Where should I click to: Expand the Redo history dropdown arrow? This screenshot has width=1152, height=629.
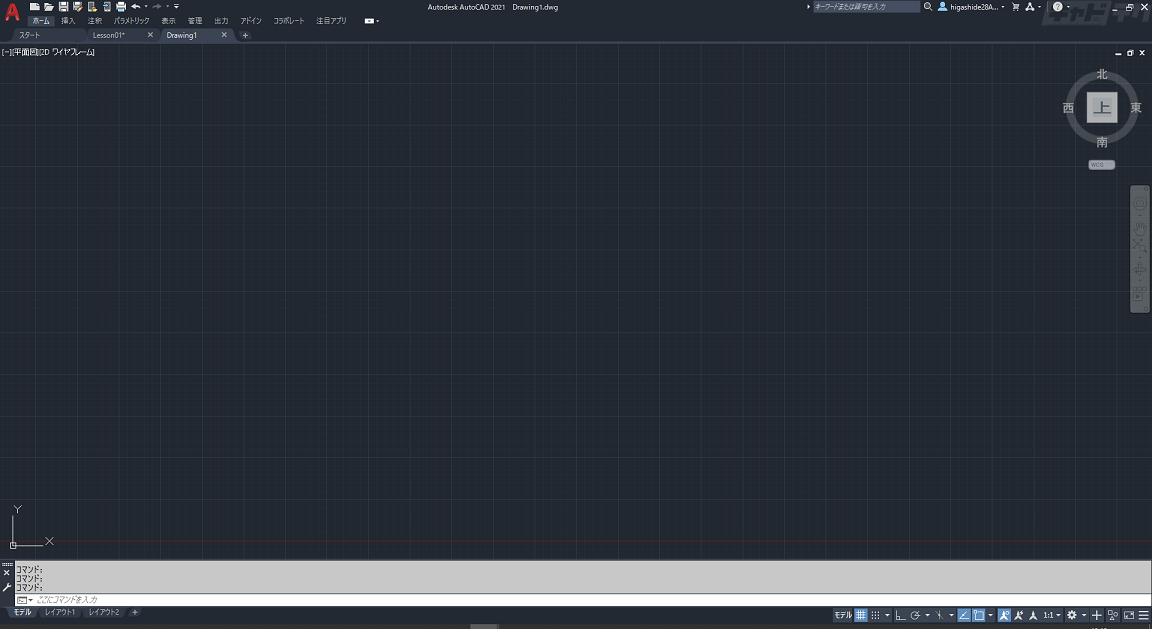(168, 7)
